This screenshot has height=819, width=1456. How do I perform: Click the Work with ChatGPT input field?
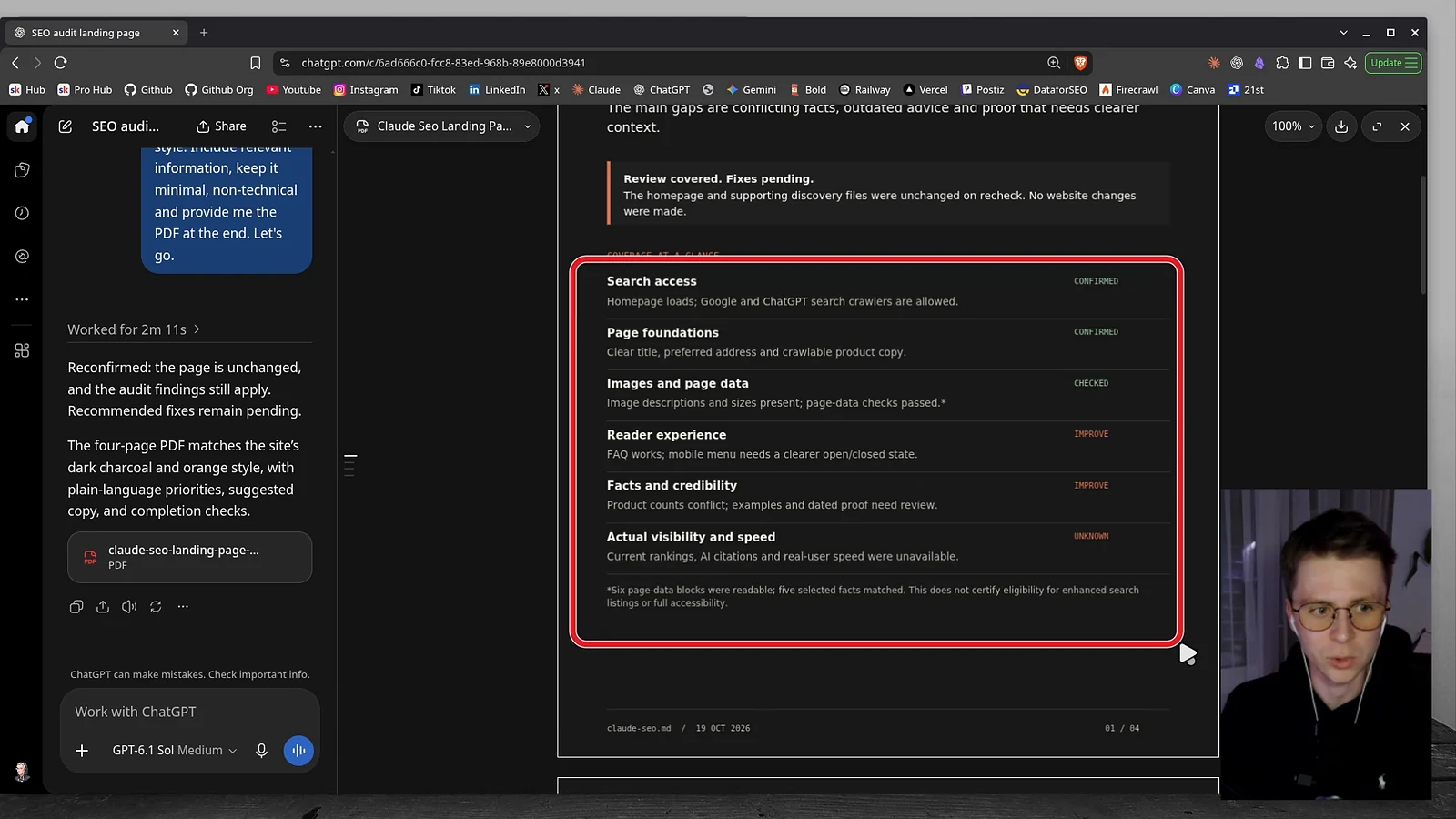coord(189,712)
